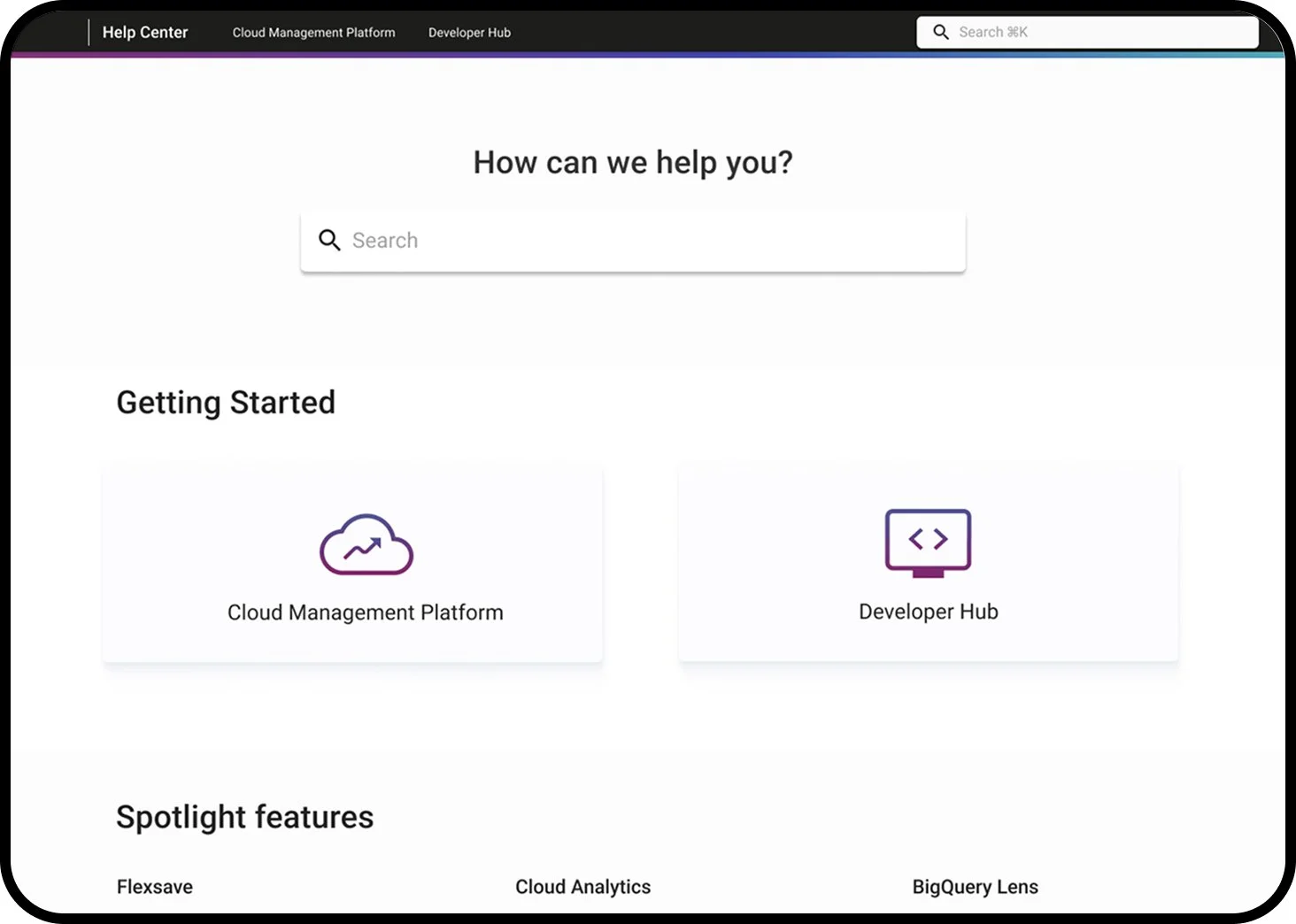Click the header search magnifier icon
This screenshot has width=1296, height=924.
click(x=941, y=32)
